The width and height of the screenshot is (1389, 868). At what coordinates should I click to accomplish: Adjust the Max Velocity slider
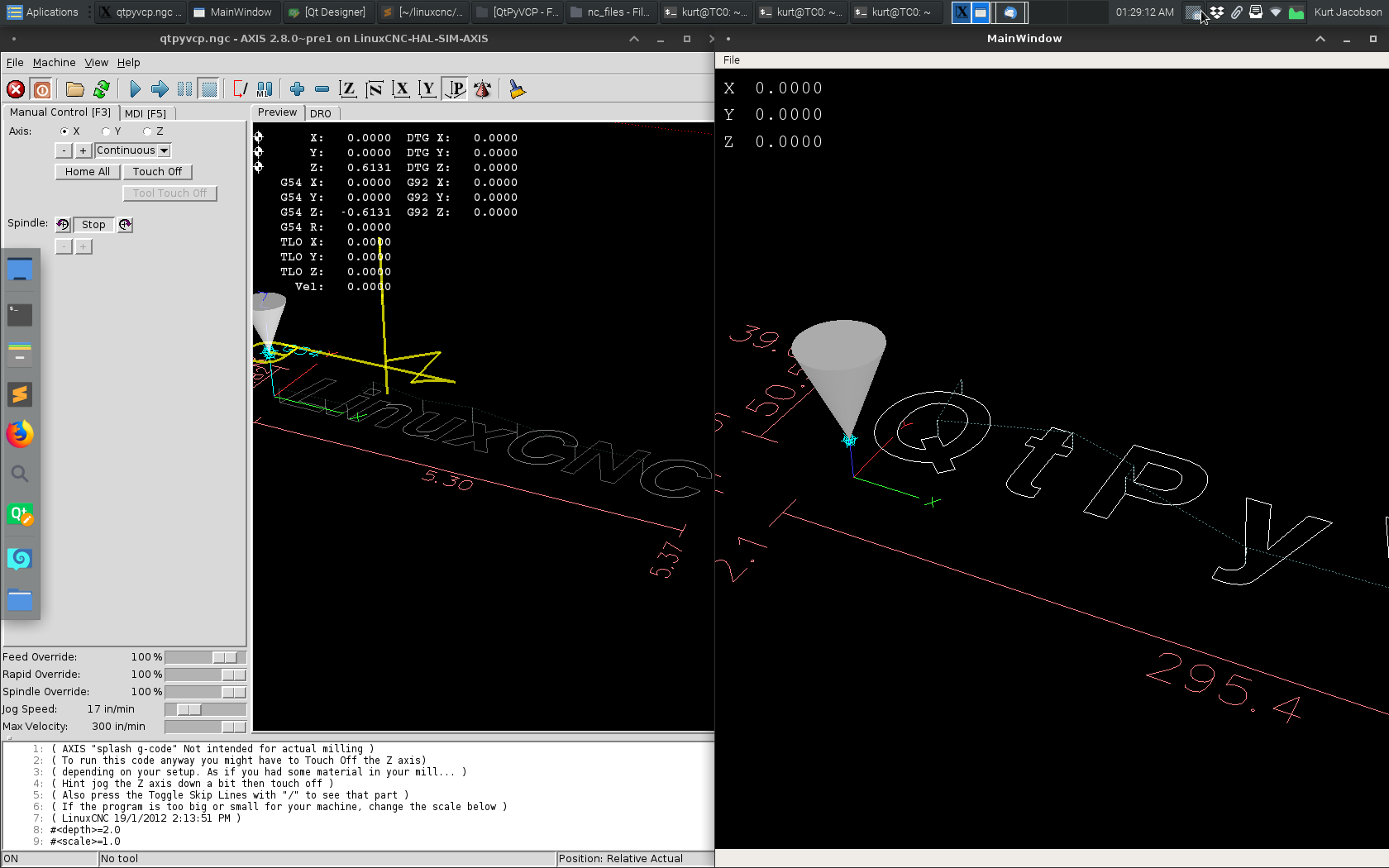tap(205, 727)
